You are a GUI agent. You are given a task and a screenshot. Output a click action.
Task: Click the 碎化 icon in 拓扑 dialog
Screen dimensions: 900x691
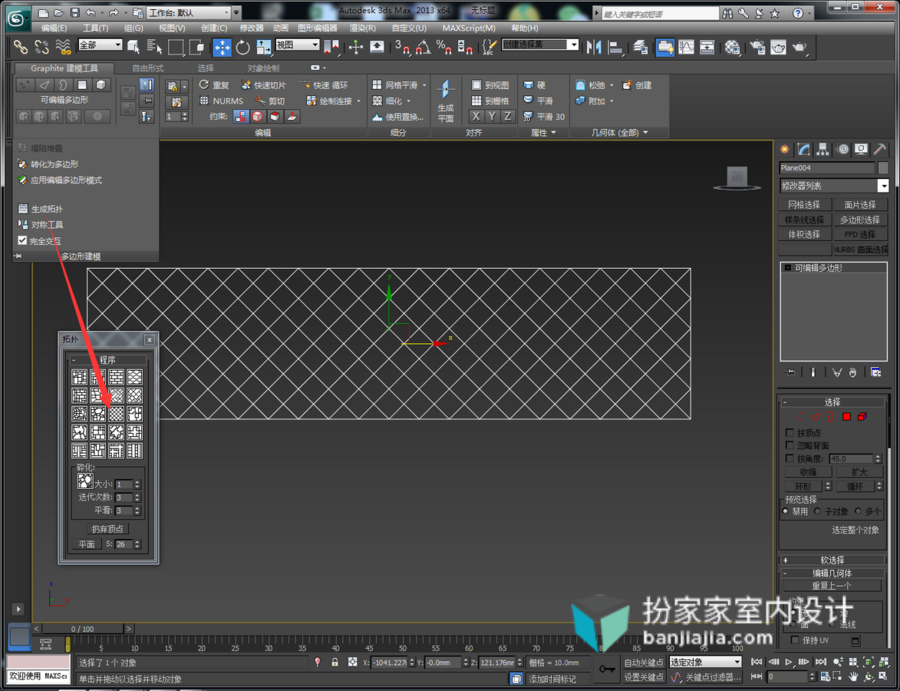point(85,481)
